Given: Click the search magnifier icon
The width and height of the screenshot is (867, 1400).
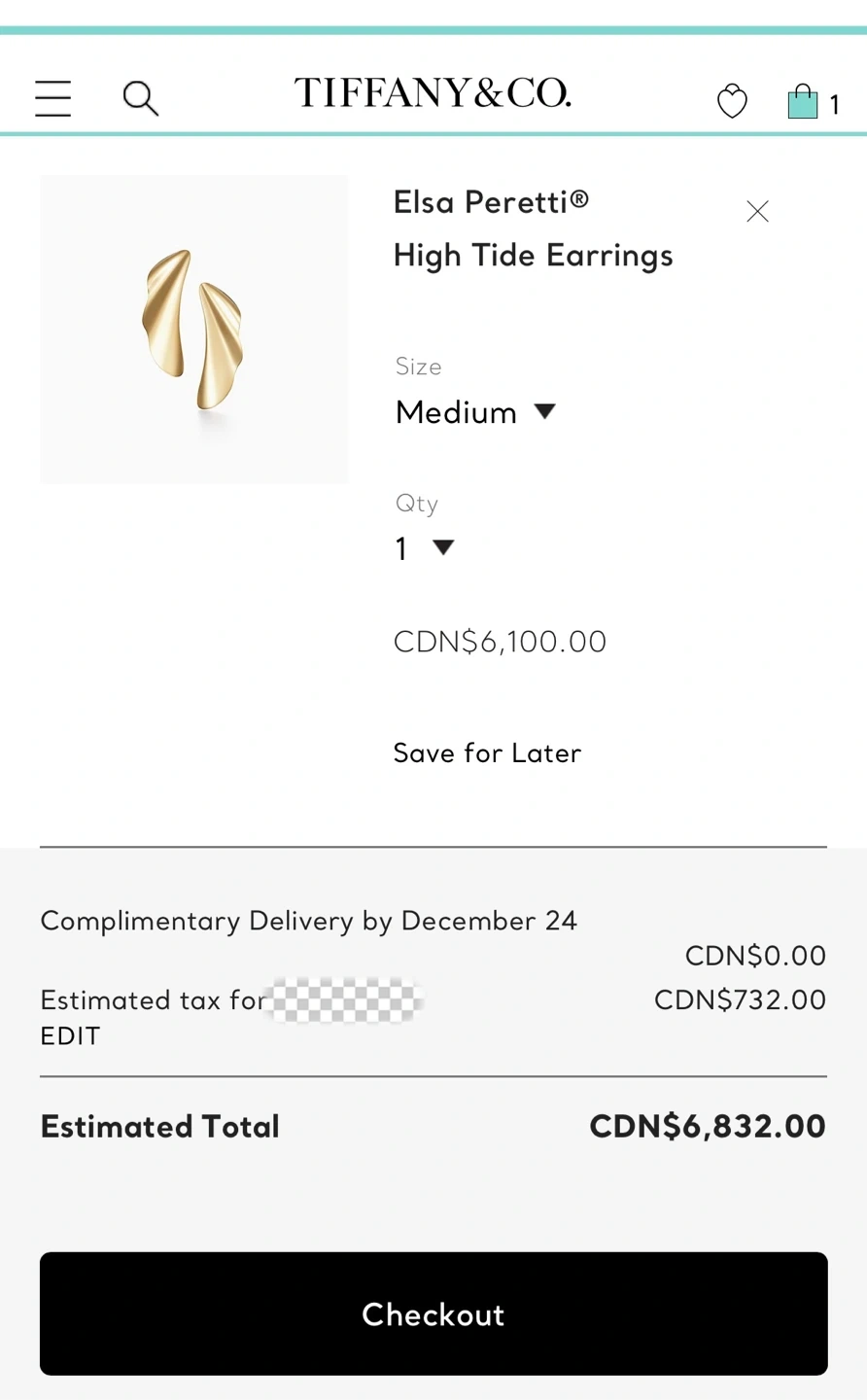Looking at the screenshot, I should 140,98.
